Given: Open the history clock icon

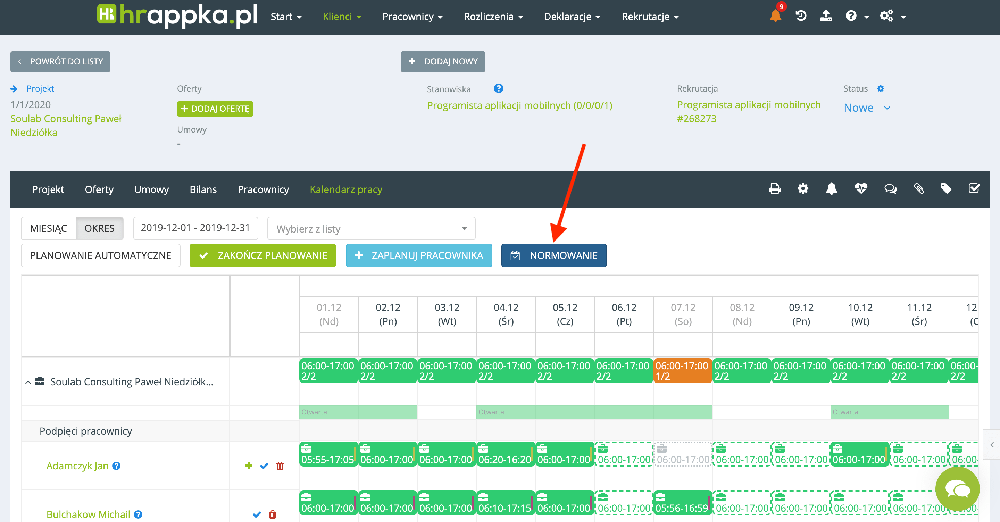Looking at the screenshot, I should (801, 15).
